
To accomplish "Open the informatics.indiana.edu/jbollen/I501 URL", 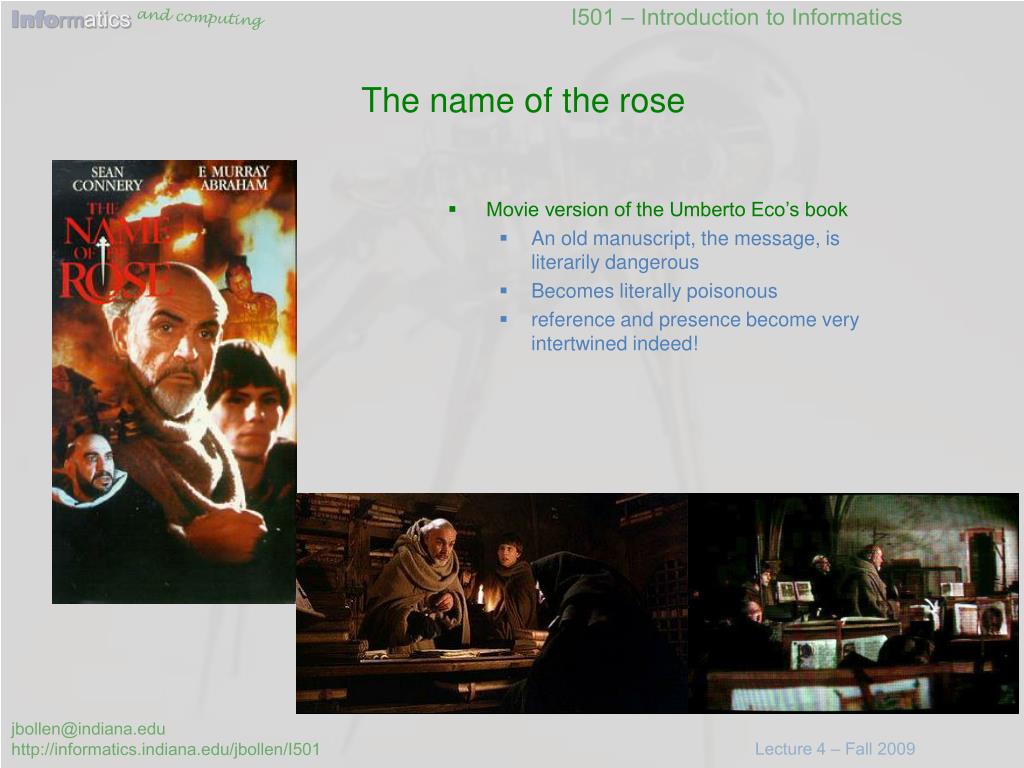I will click(166, 750).
